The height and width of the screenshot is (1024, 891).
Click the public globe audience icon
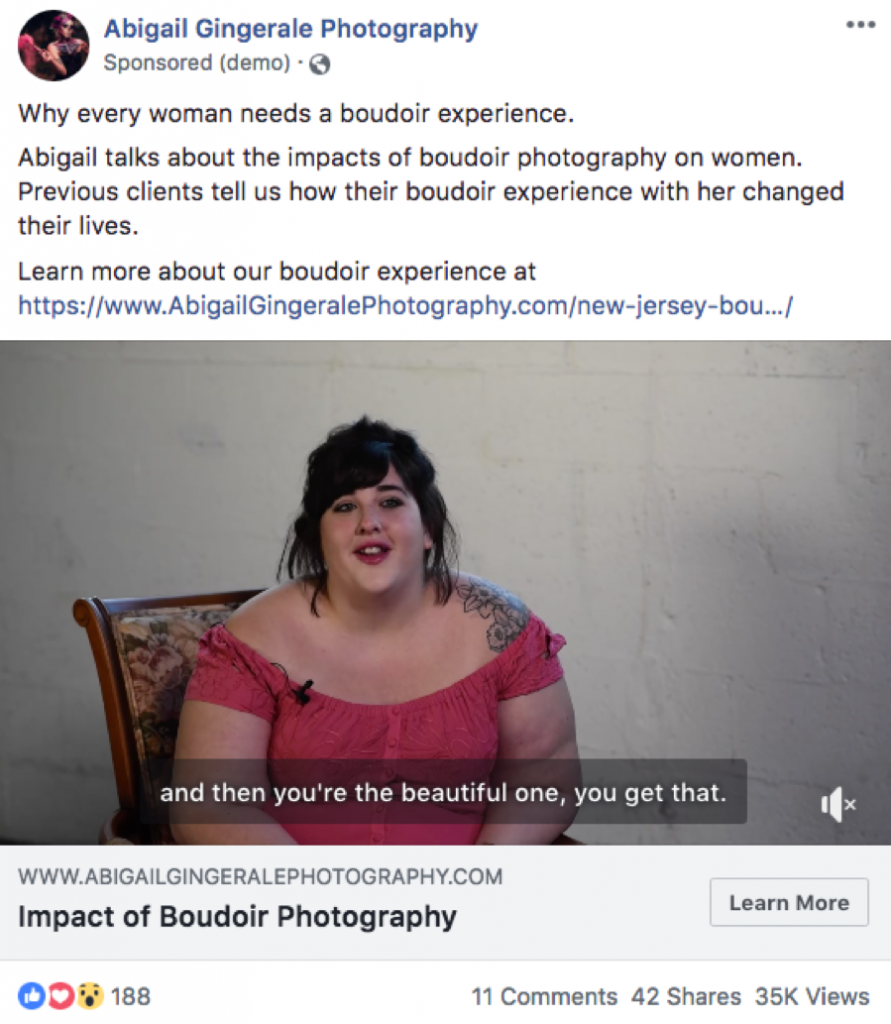319,64
